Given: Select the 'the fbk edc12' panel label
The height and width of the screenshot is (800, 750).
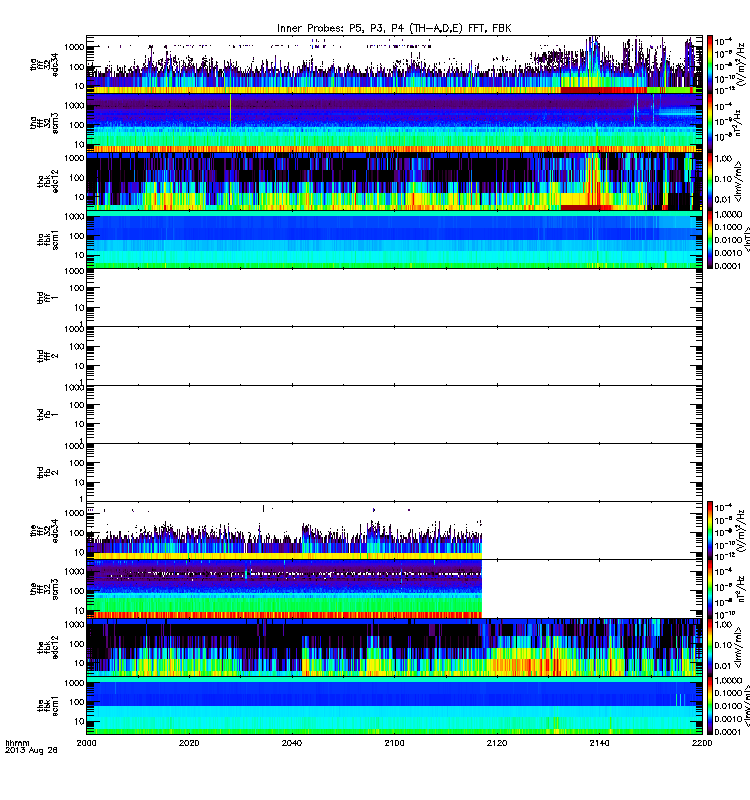Looking at the screenshot, I should [x=48, y=647].
